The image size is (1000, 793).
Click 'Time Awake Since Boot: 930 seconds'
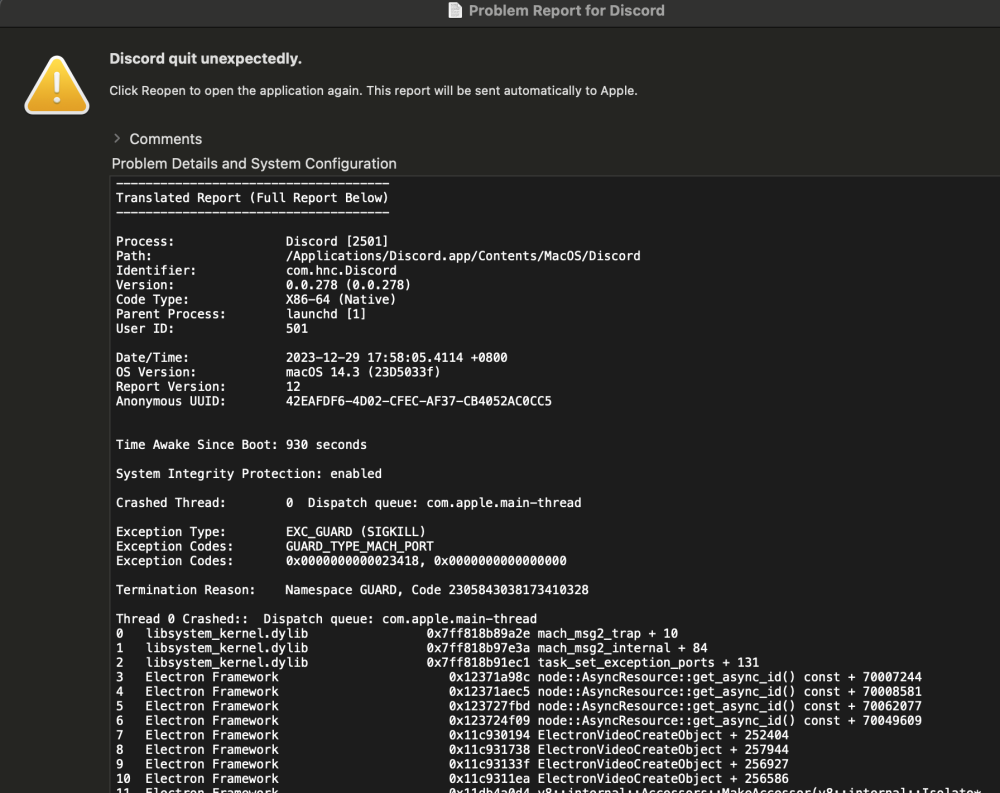coord(241,445)
